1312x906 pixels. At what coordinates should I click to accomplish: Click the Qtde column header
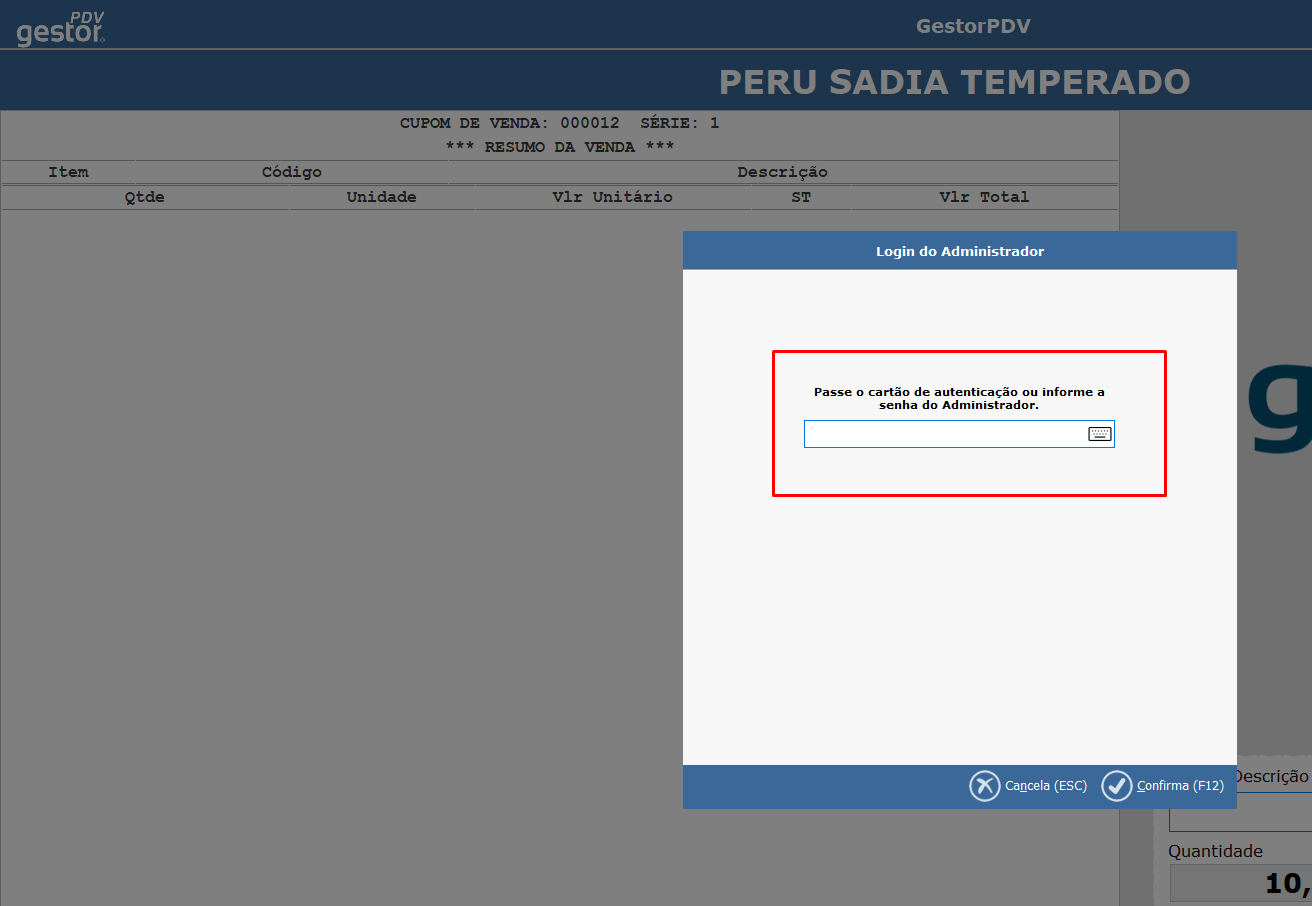[144, 197]
